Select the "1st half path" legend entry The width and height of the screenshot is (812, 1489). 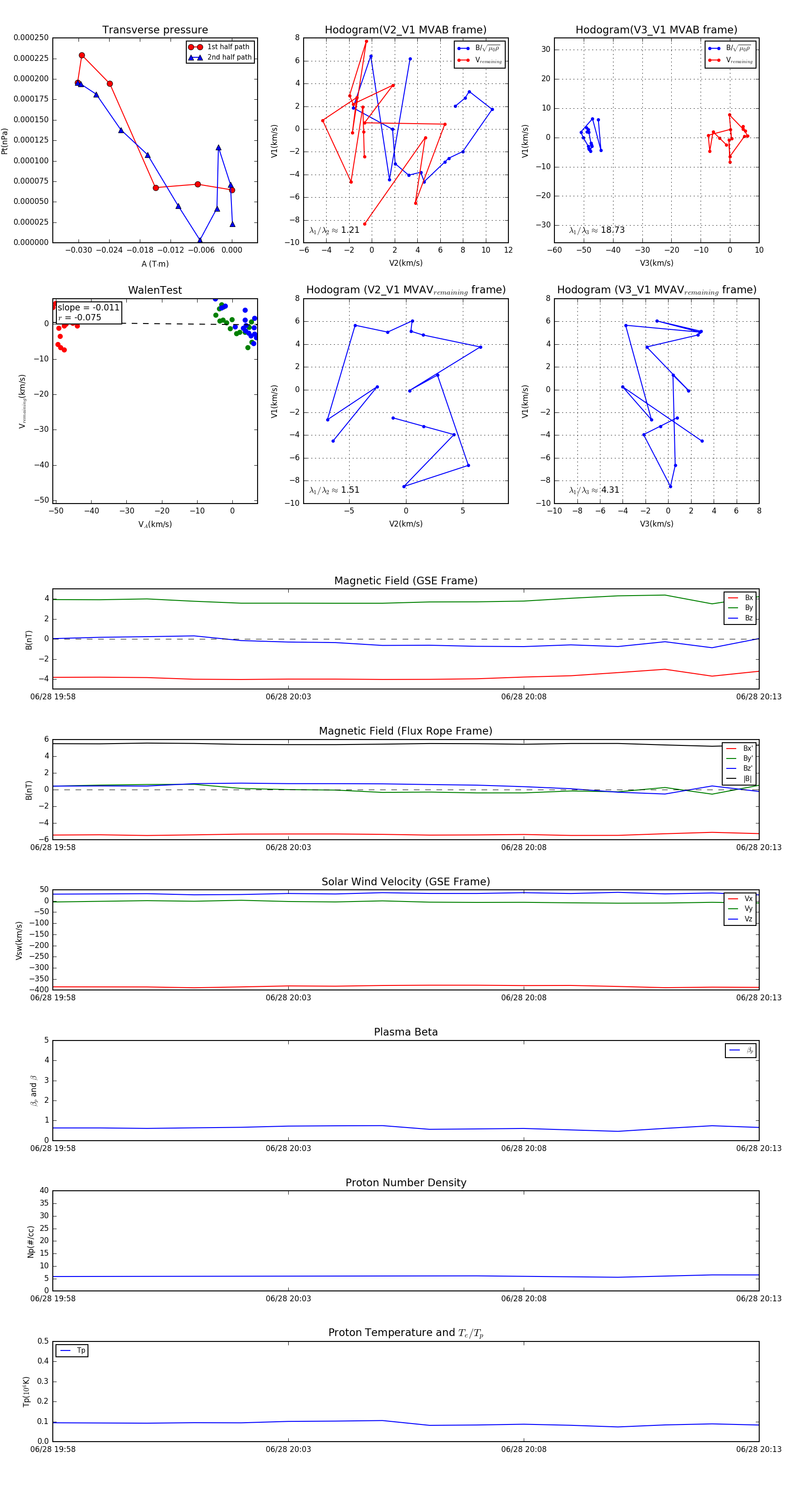pos(220,47)
